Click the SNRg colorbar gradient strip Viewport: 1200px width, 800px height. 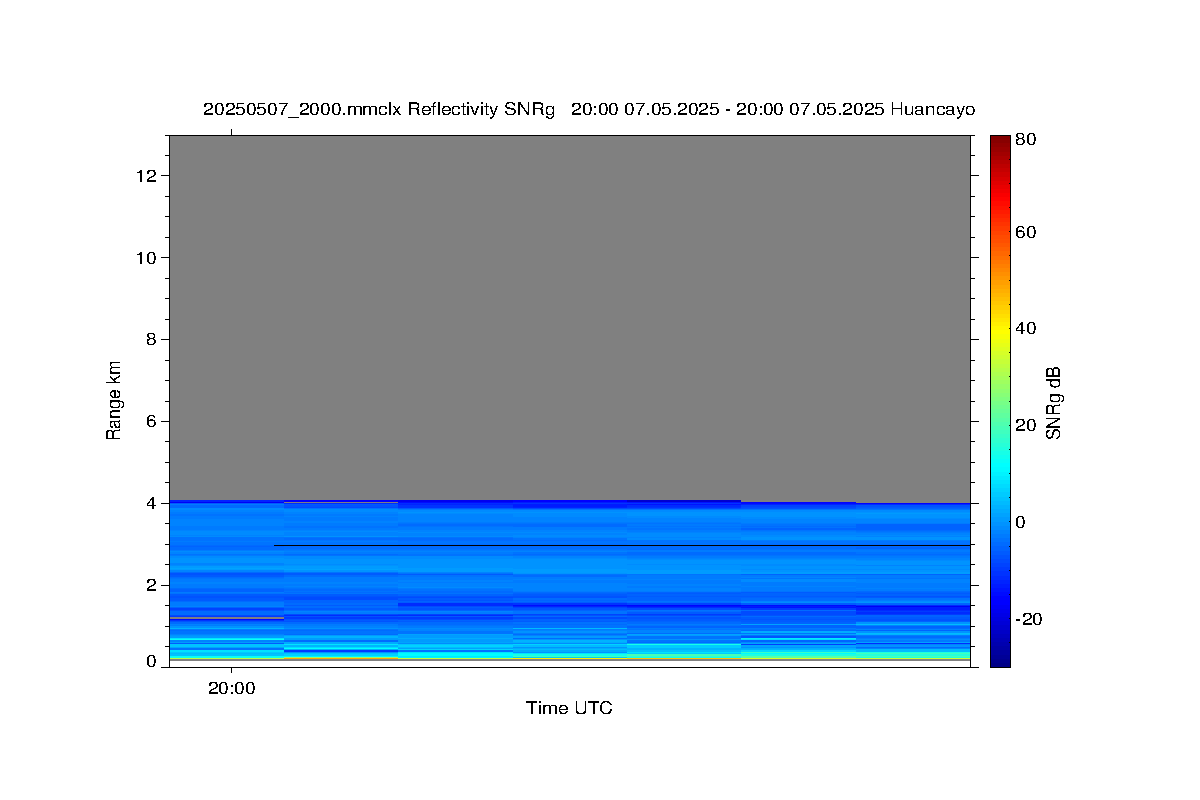point(1000,400)
